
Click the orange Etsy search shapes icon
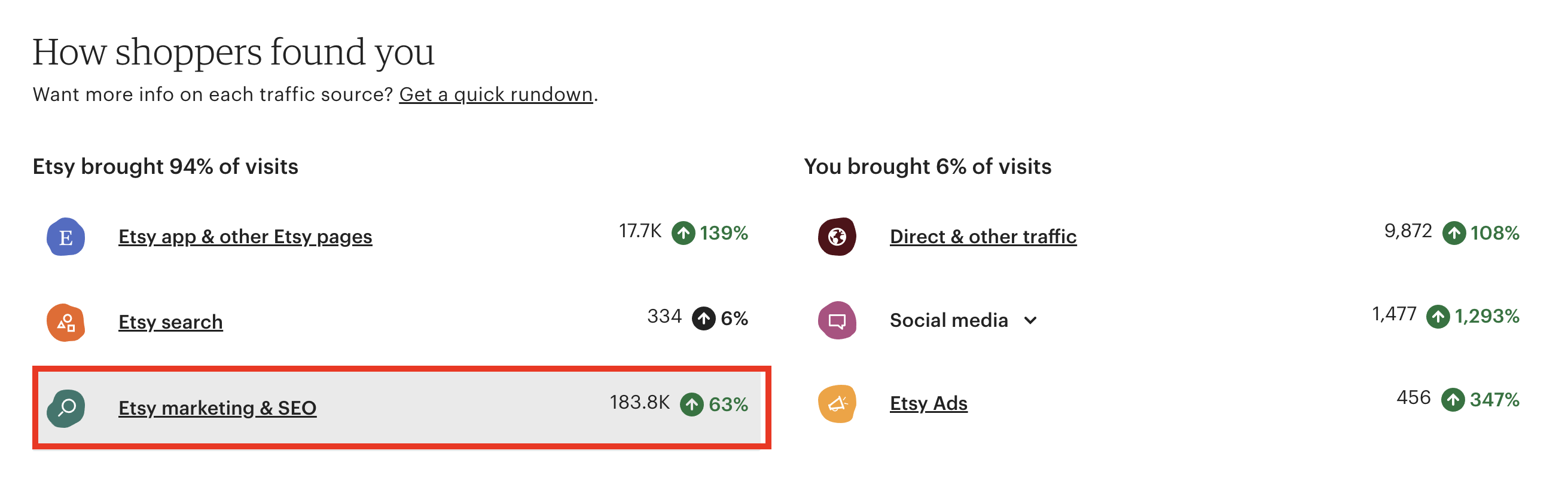(x=66, y=322)
